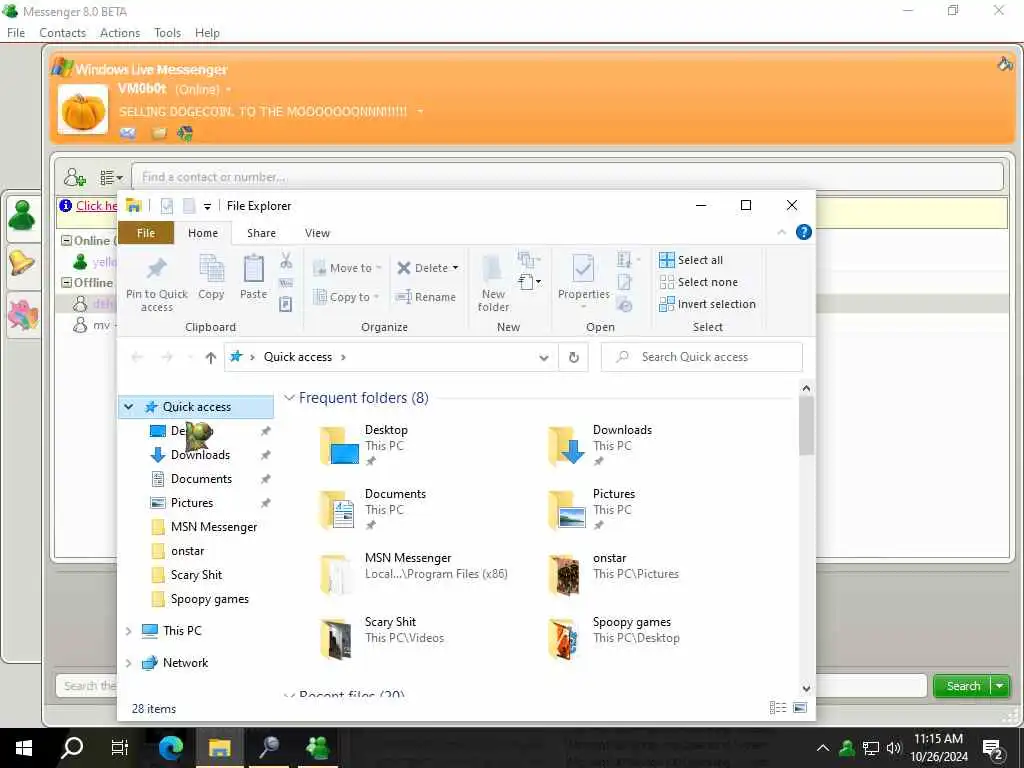Screen dimensions: 1024x768
Task: Click Pin to Quick access icon
Action: point(157,268)
